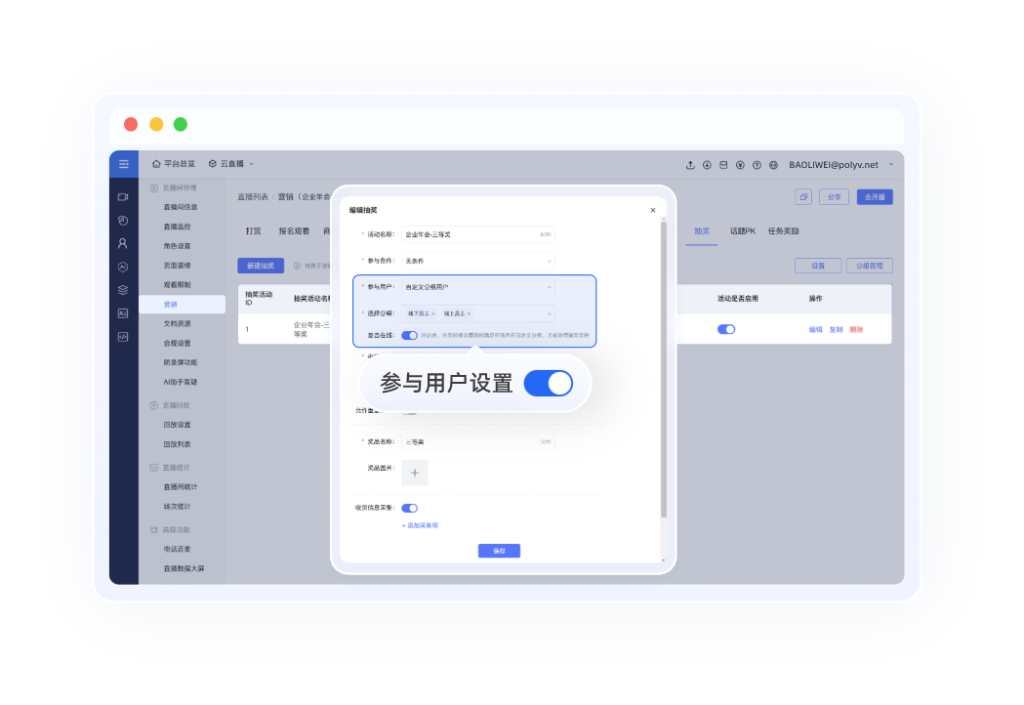Toggle the 收货信息采集 switch
This screenshot has height=705, width=1024.
coord(409,508)
